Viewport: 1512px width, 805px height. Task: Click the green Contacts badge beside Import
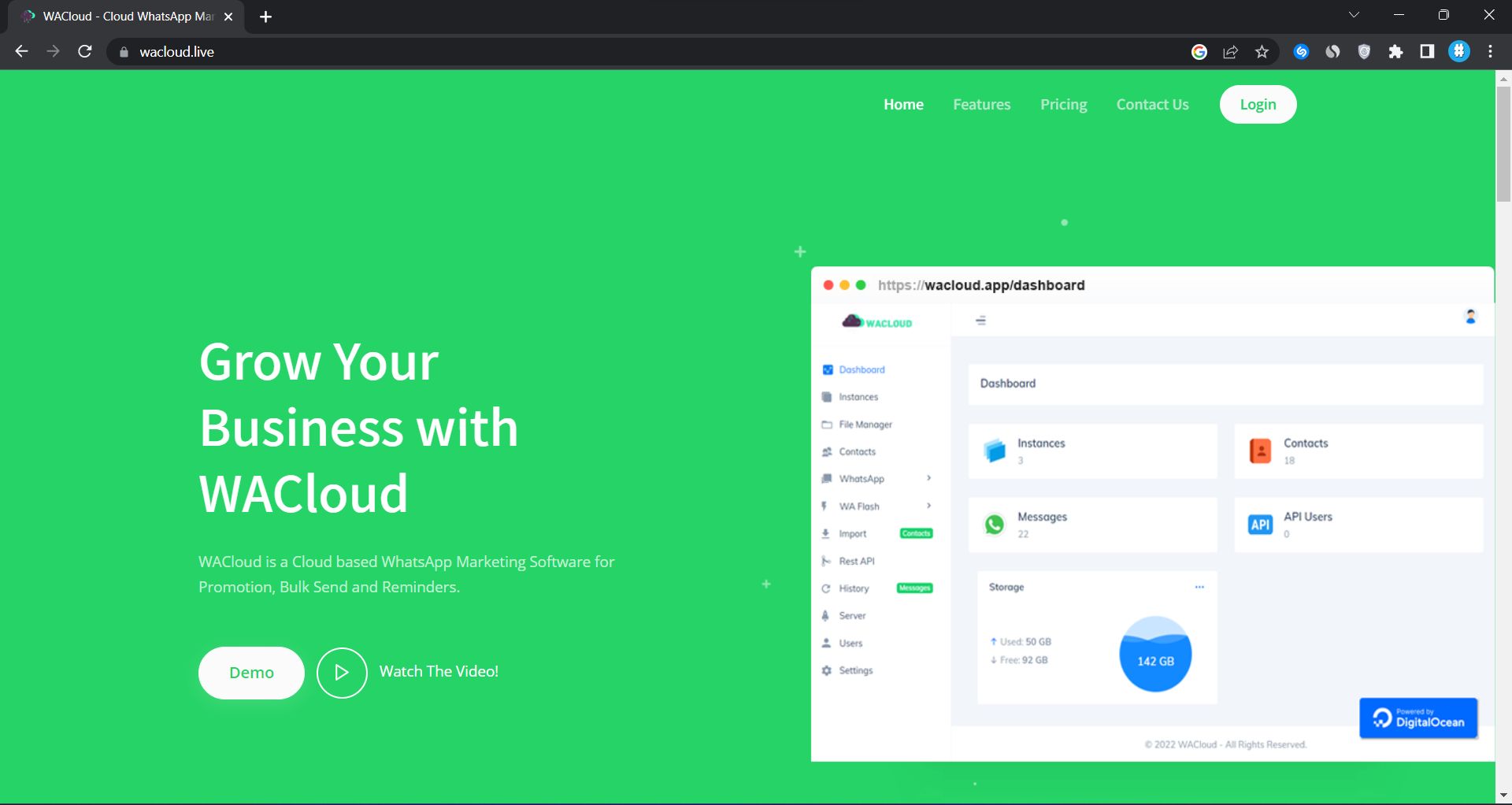(916, 533)
